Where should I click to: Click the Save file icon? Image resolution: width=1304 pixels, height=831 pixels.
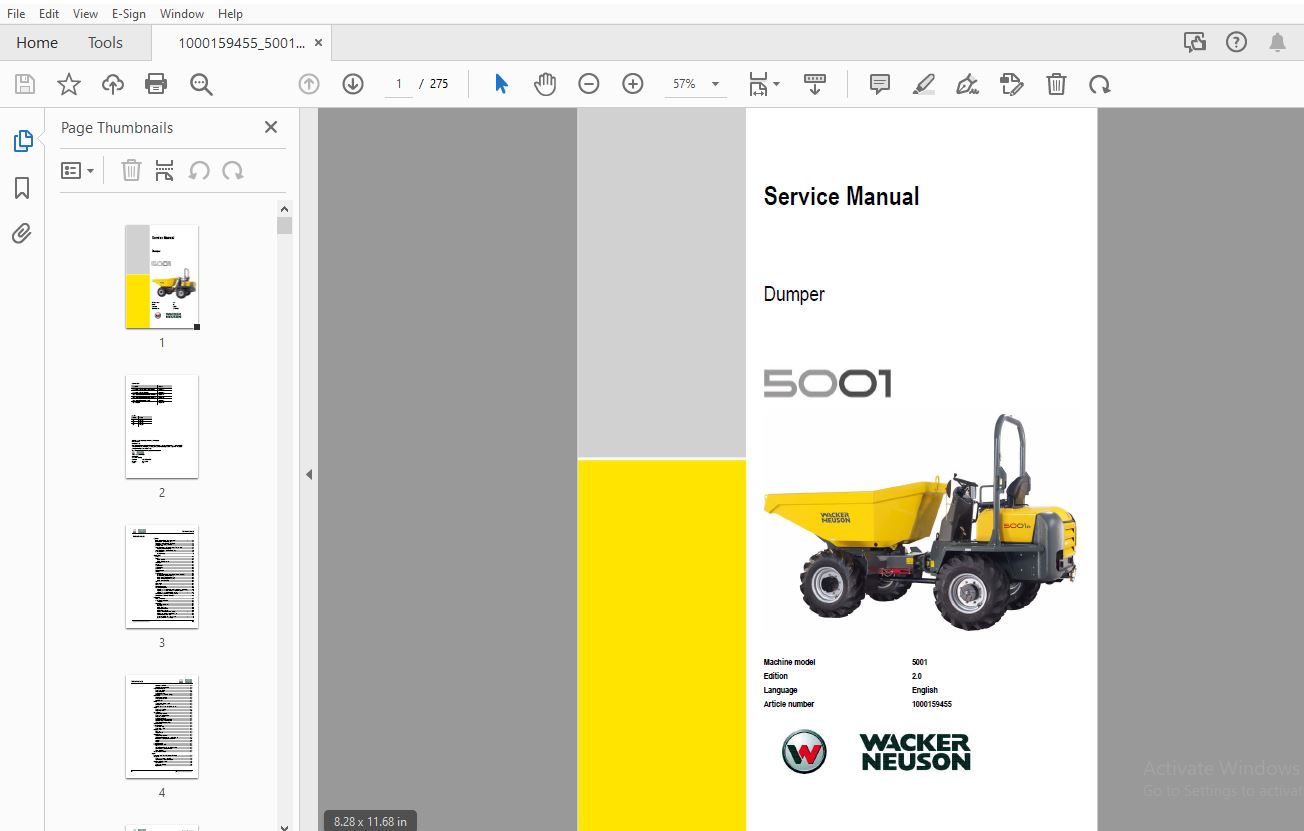(x=24, y=85)
